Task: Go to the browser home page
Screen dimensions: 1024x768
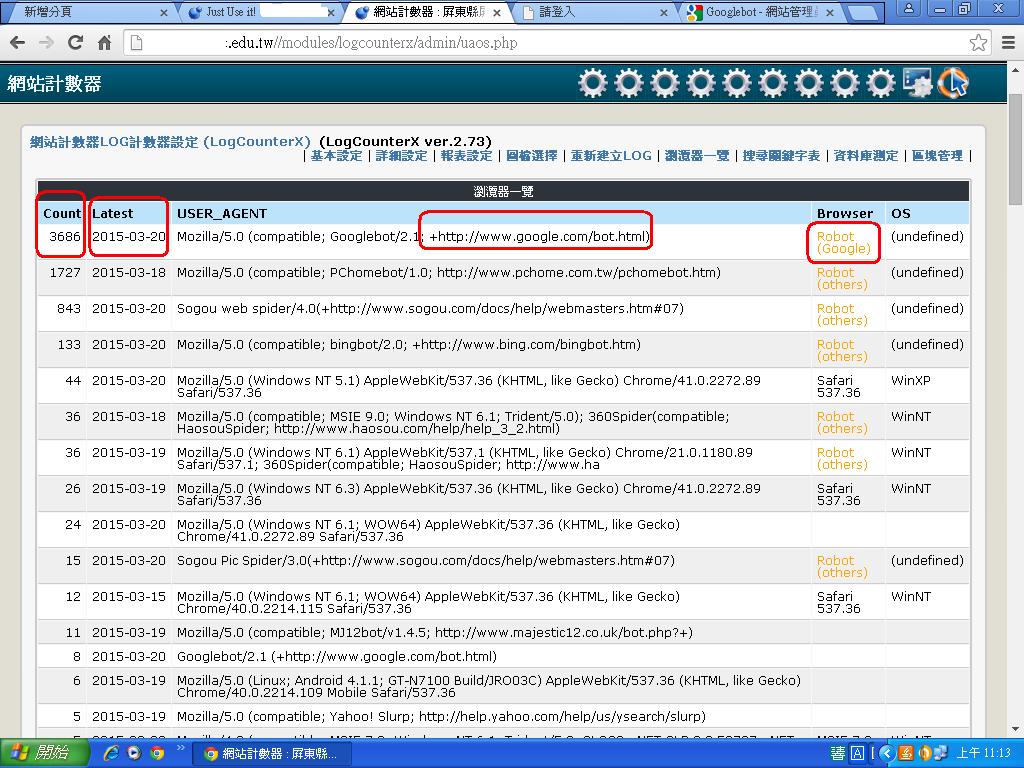Action: 104,43
